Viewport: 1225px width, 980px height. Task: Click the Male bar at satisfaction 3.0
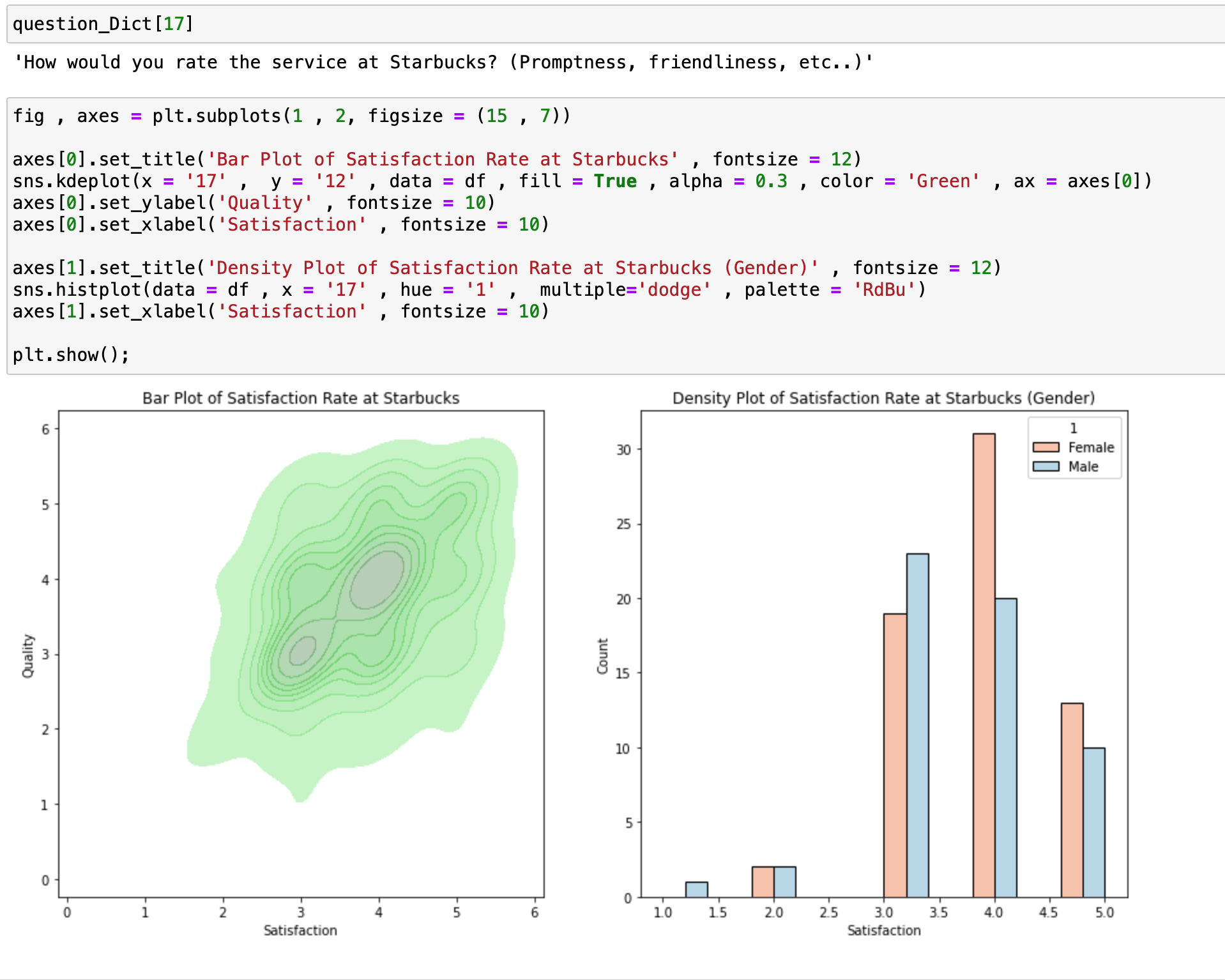tap(917, 725)
